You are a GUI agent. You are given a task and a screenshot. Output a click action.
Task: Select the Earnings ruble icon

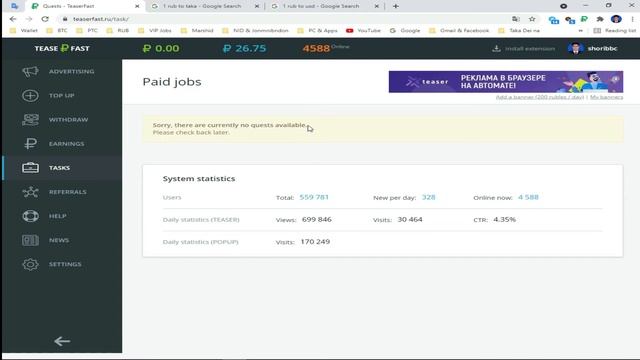[x=30, y=144]
